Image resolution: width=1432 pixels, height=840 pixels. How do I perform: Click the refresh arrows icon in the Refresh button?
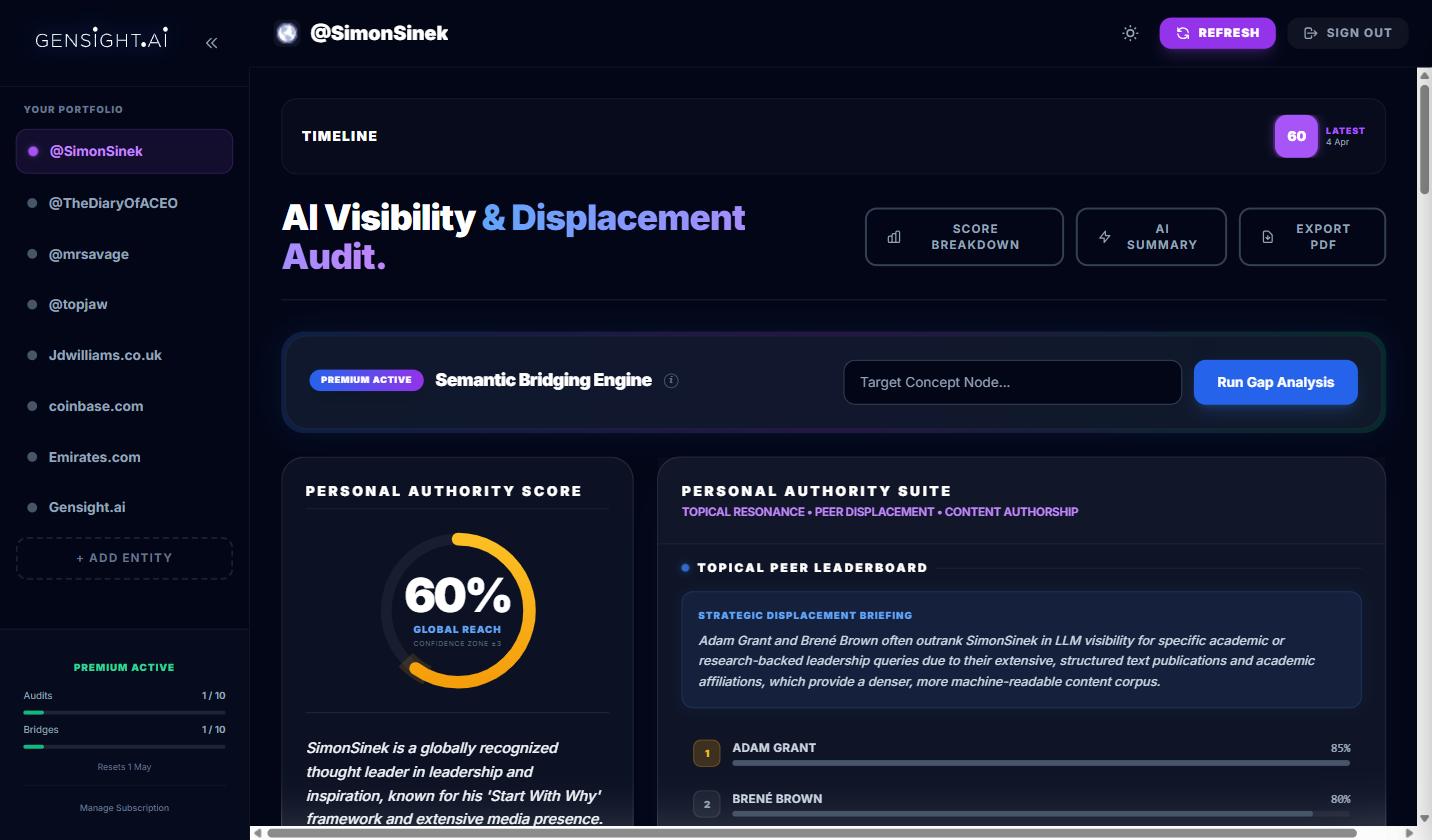click(x=1185, y=33)
